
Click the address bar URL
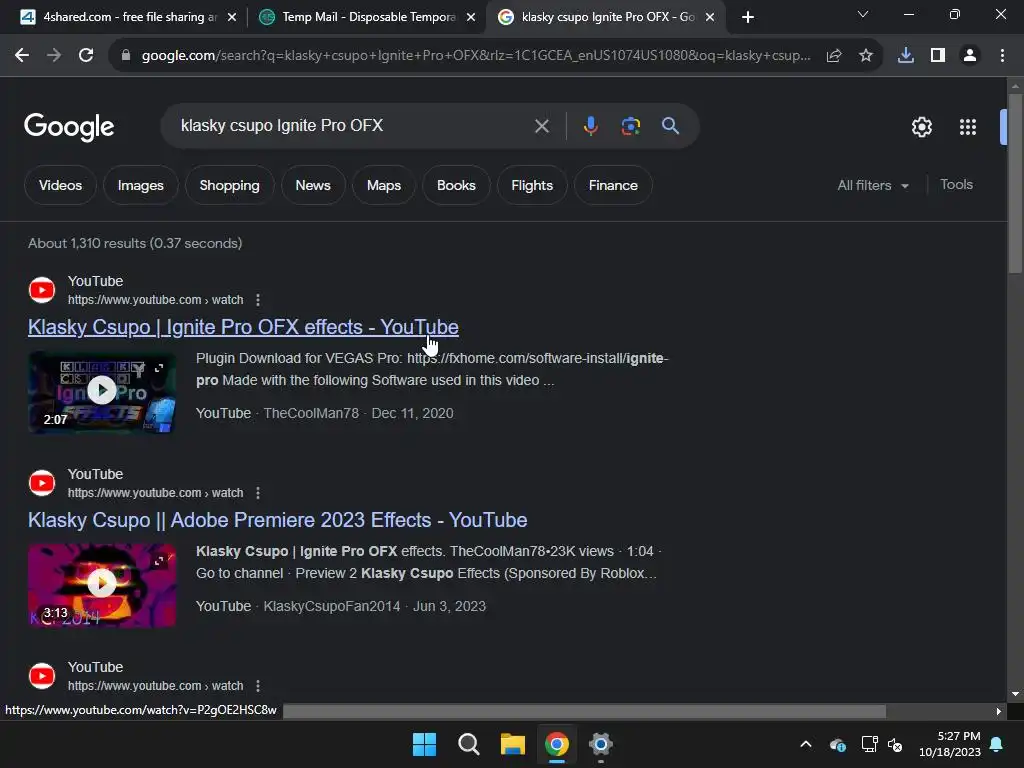tap(476, 56)
